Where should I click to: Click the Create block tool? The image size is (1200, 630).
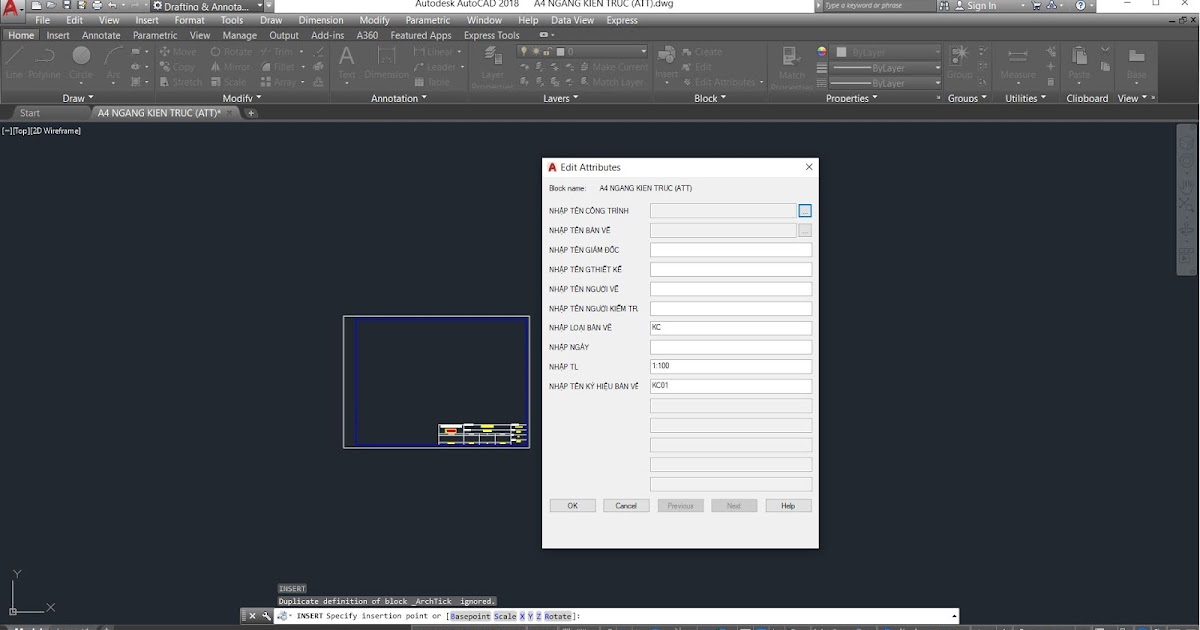(x=702, y=52)
